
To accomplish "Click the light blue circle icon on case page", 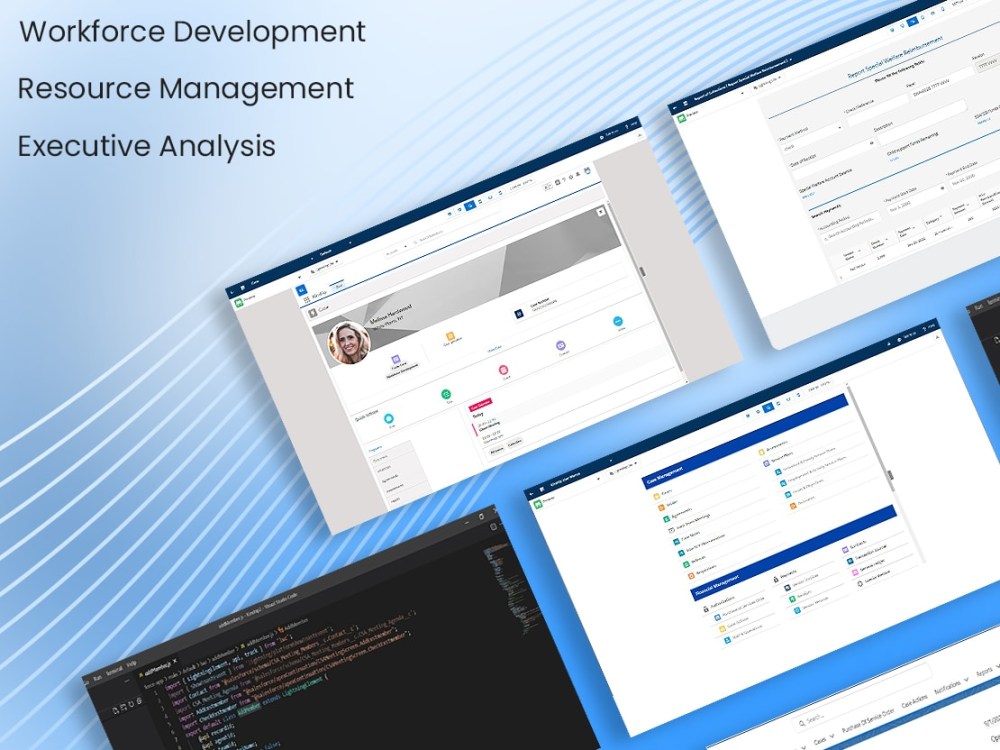I will point(618,321).
